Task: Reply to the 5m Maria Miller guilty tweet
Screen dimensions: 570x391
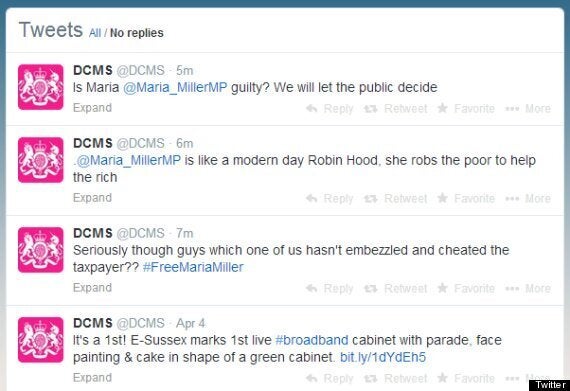Action: [330, 108]
